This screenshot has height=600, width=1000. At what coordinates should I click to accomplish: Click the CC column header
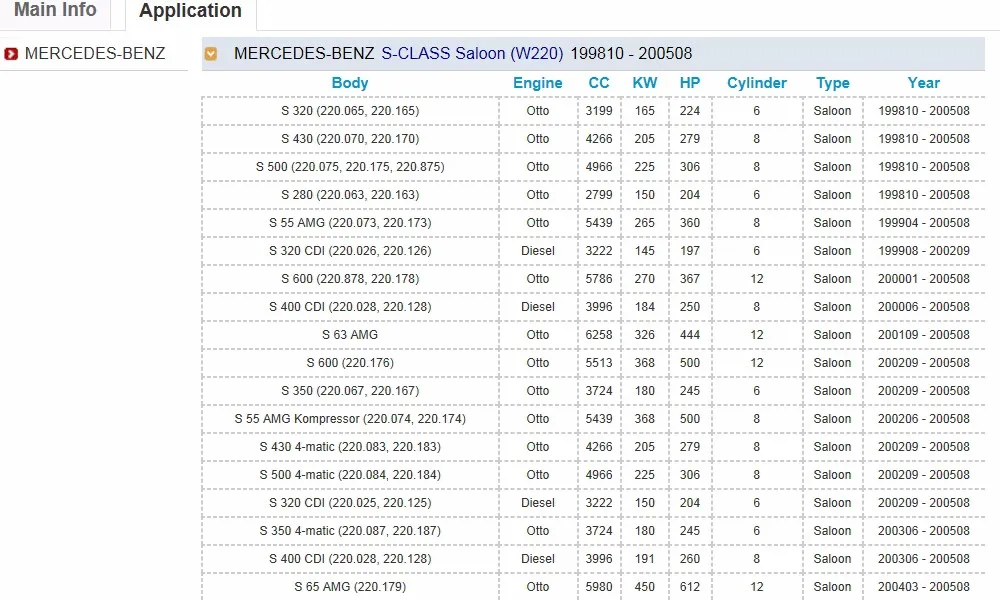[599, 83]
